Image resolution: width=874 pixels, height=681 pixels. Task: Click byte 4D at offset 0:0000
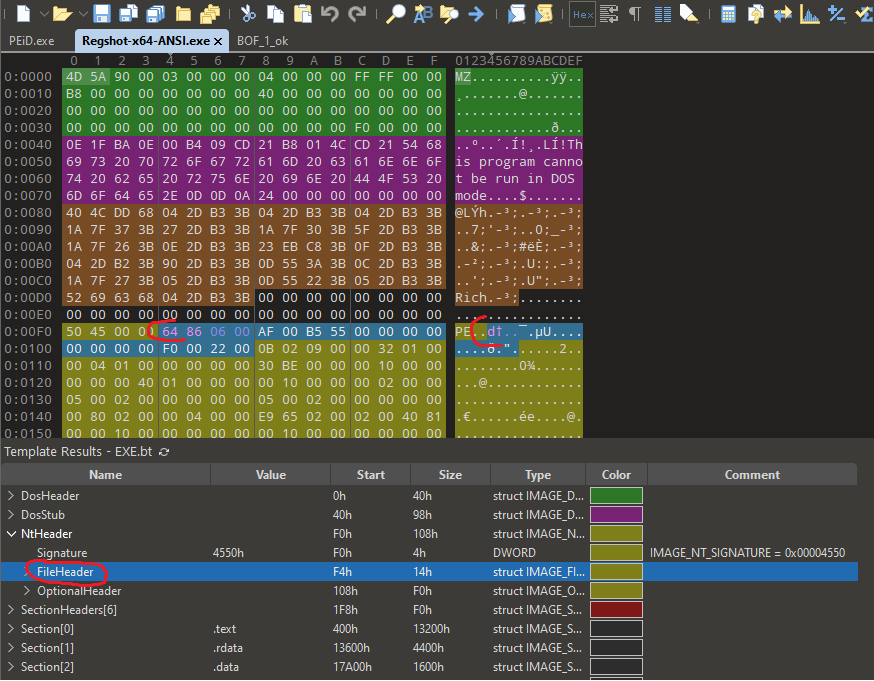point(74,77)
